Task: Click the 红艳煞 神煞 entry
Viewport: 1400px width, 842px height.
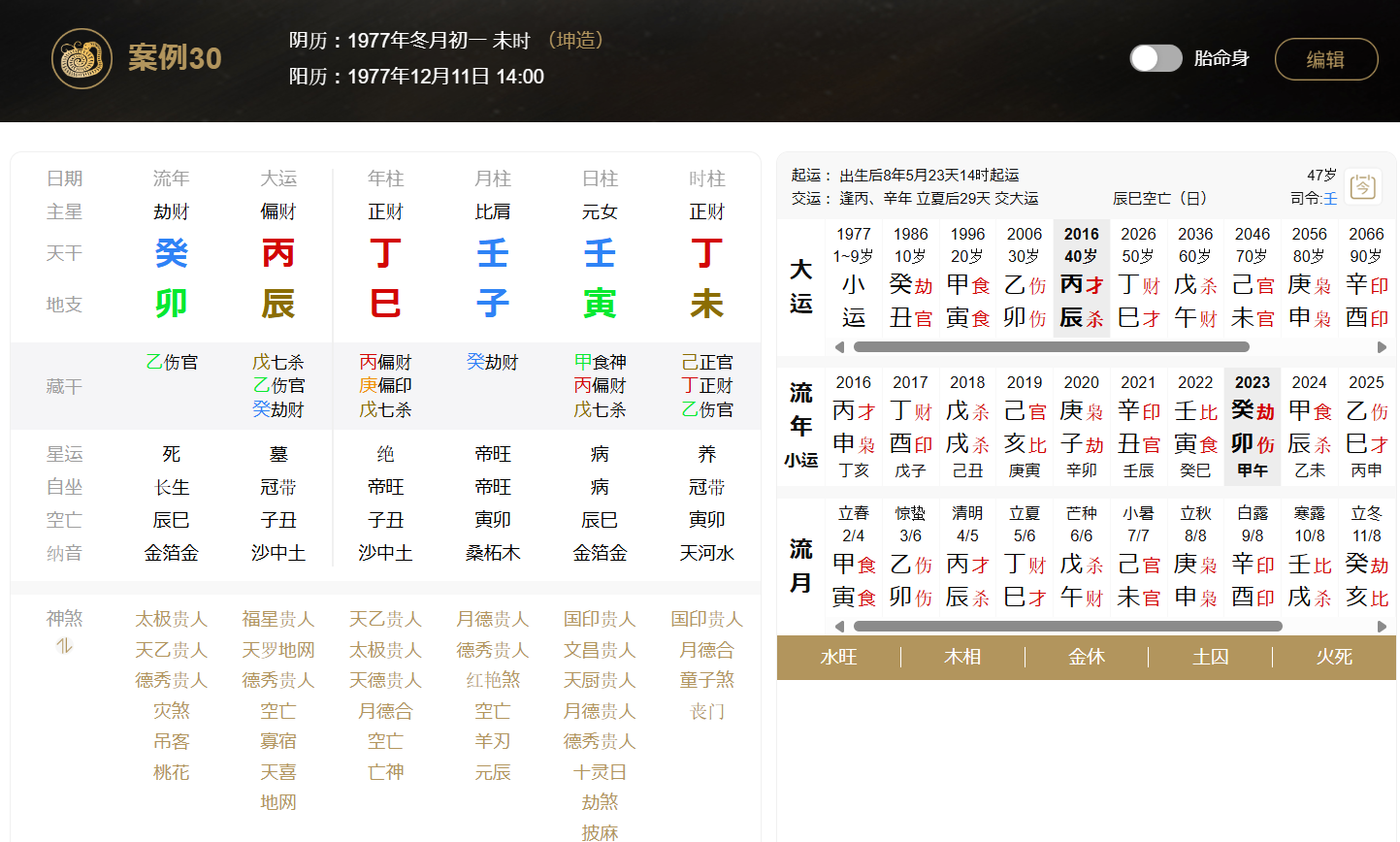Action: click(493, 680)
